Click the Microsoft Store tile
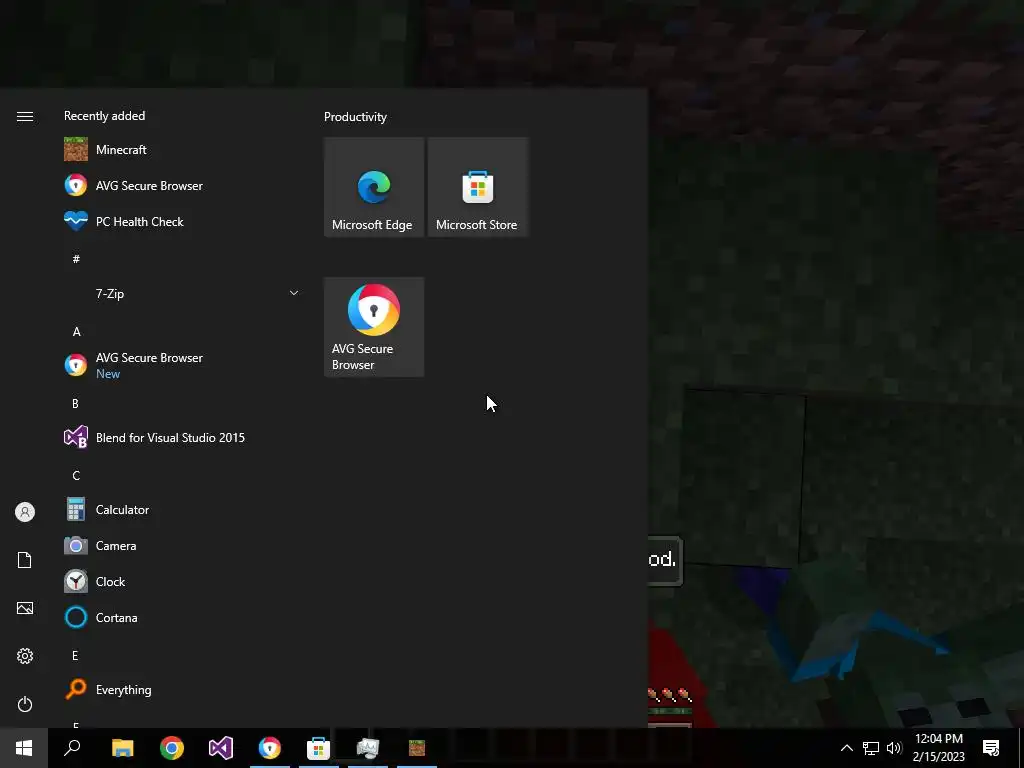This screenshot has height=768, width=1024. point(477,187)
